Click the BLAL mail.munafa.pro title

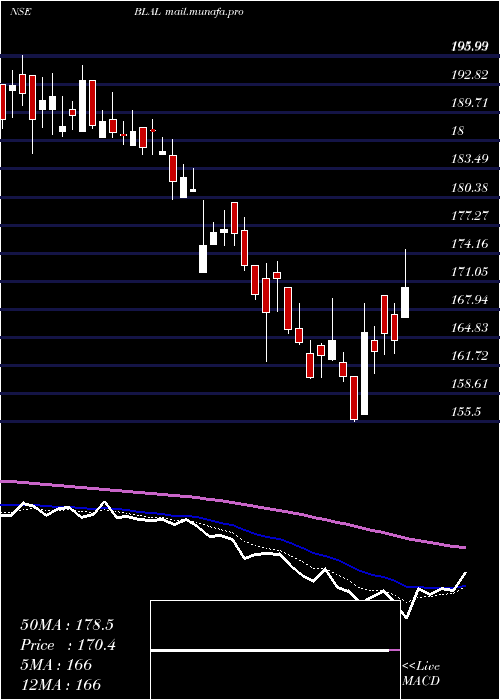[188, 12]
